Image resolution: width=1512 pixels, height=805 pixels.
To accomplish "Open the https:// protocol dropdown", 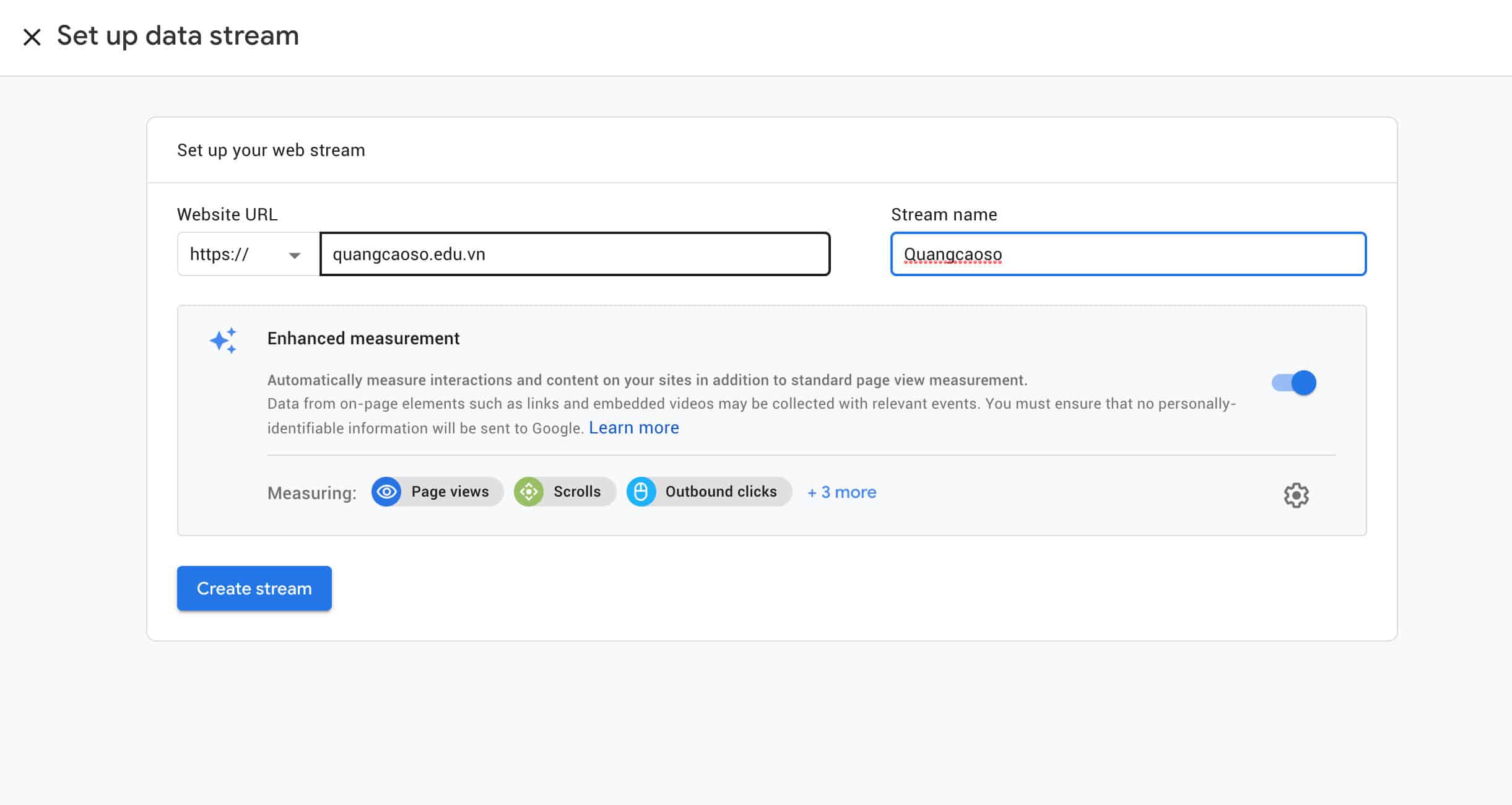I will (248, 254).
